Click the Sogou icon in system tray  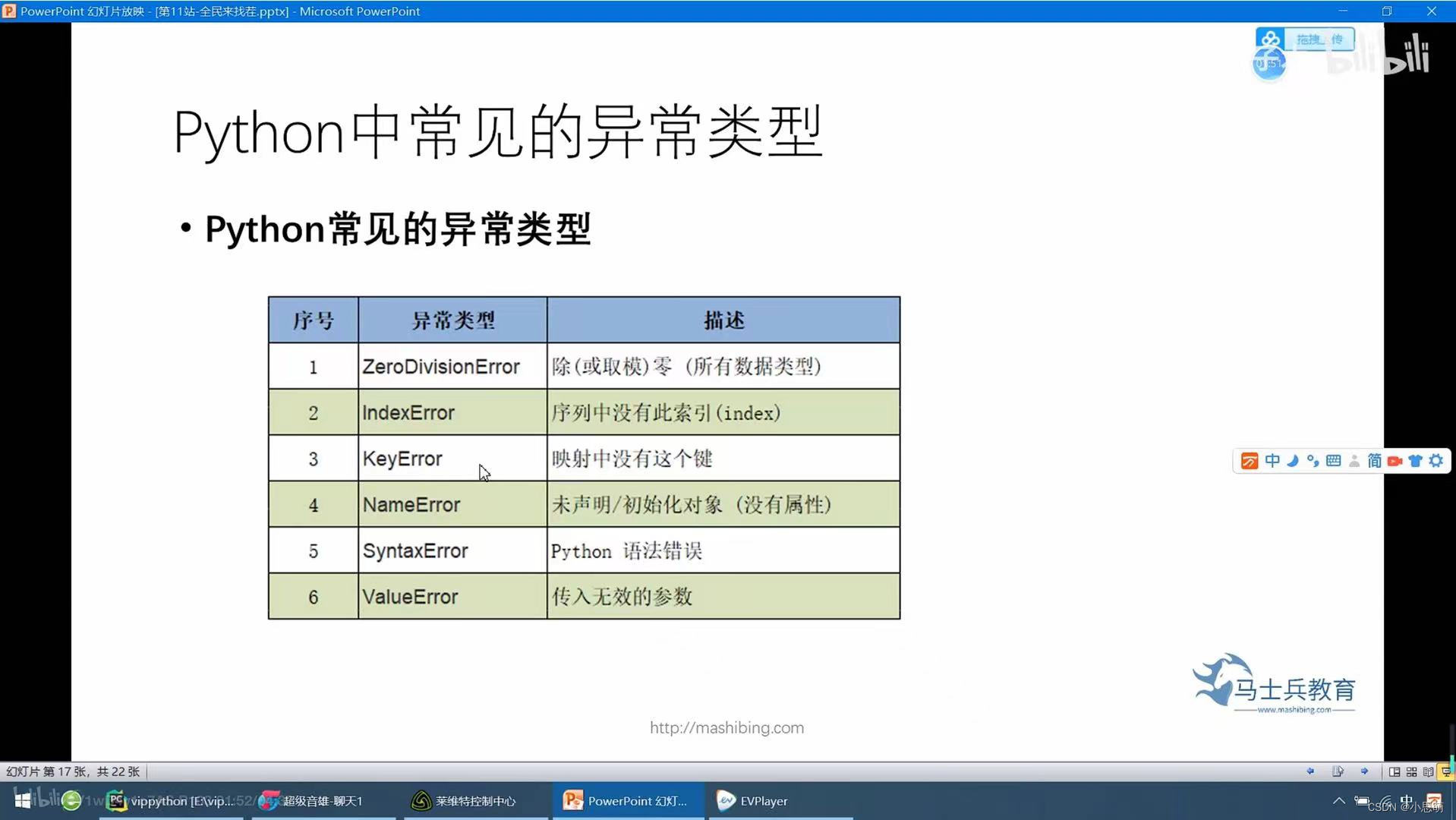(x=1433, y=800)
